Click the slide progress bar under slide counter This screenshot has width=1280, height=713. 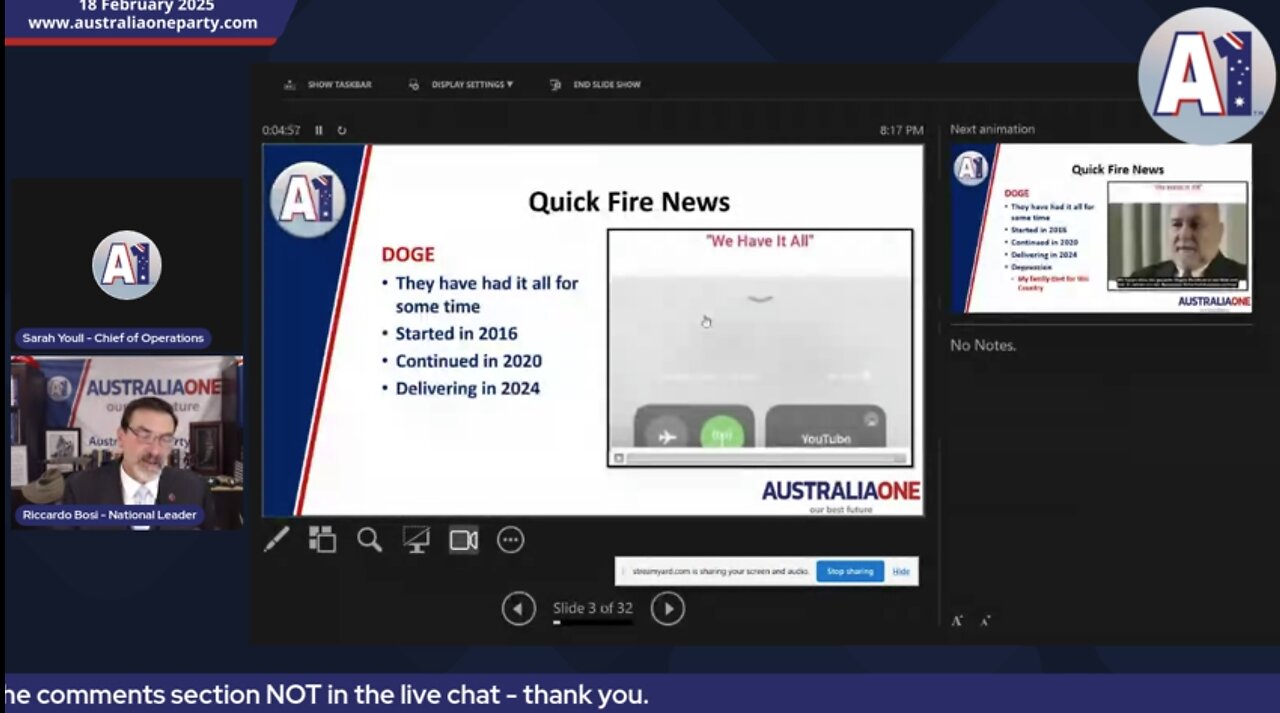click(x=593, y=622)
